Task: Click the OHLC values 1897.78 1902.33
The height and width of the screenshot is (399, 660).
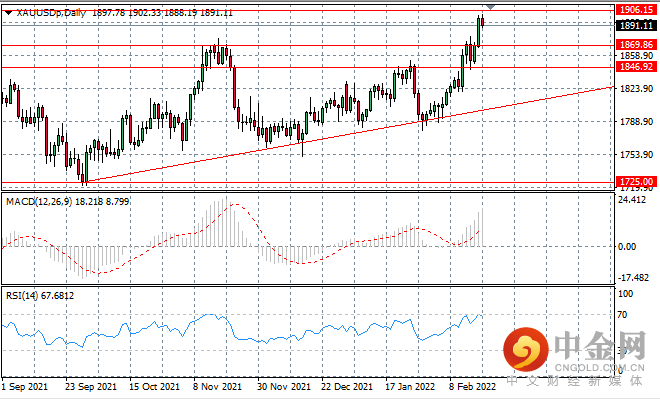Action: pyautogui.click(x=126, y=13)
